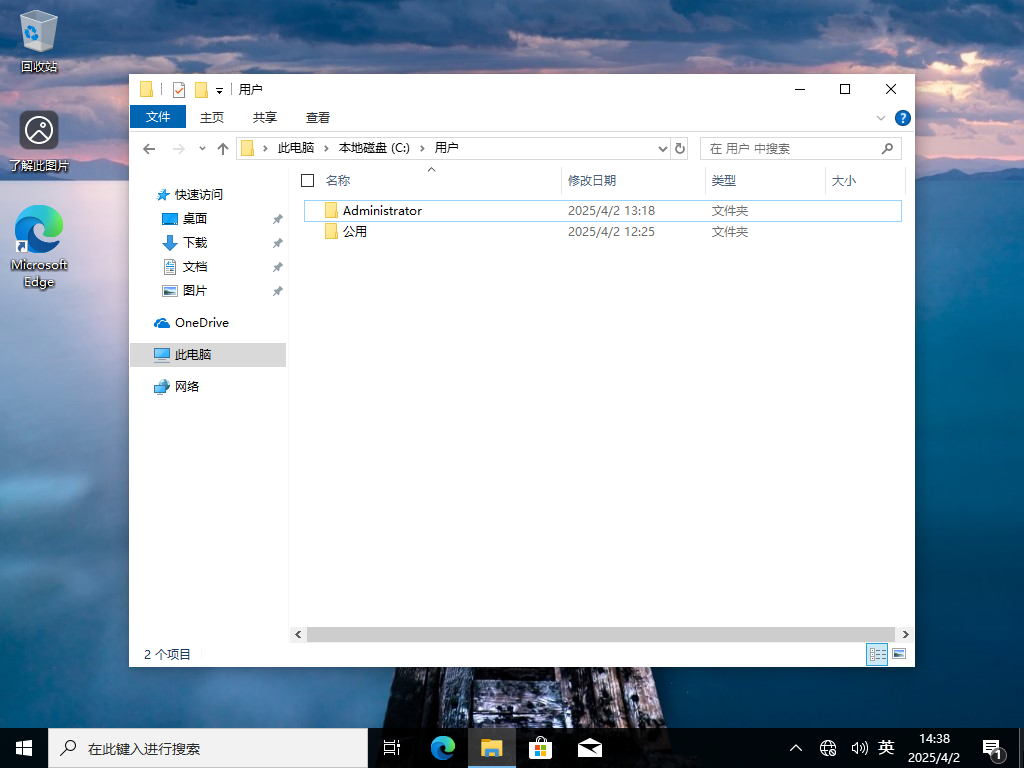Click the New Folder icon in the quick access toolbar
Screen dimensions: 1024x768
click(x=202, y=89)
